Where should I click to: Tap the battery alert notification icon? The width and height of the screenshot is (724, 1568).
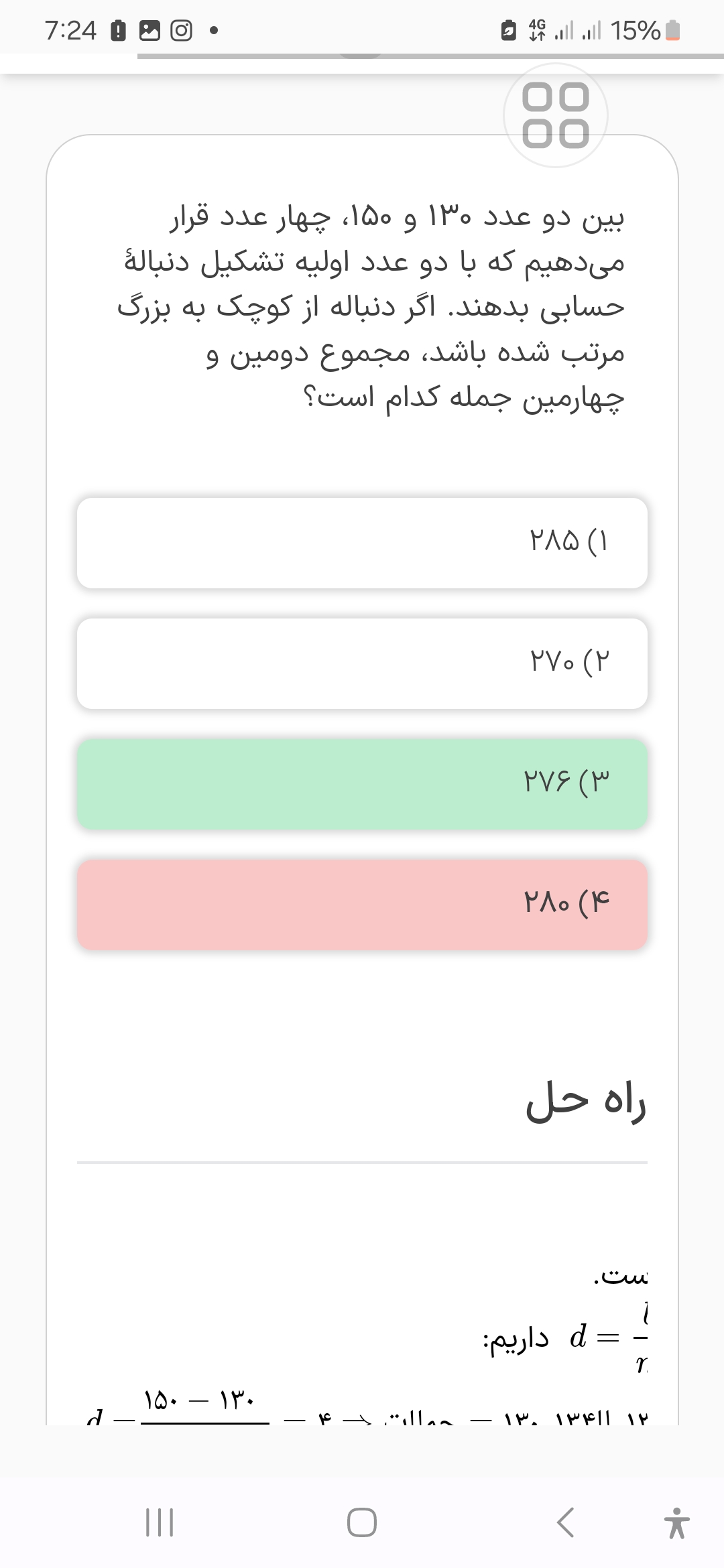pos(118,31)
